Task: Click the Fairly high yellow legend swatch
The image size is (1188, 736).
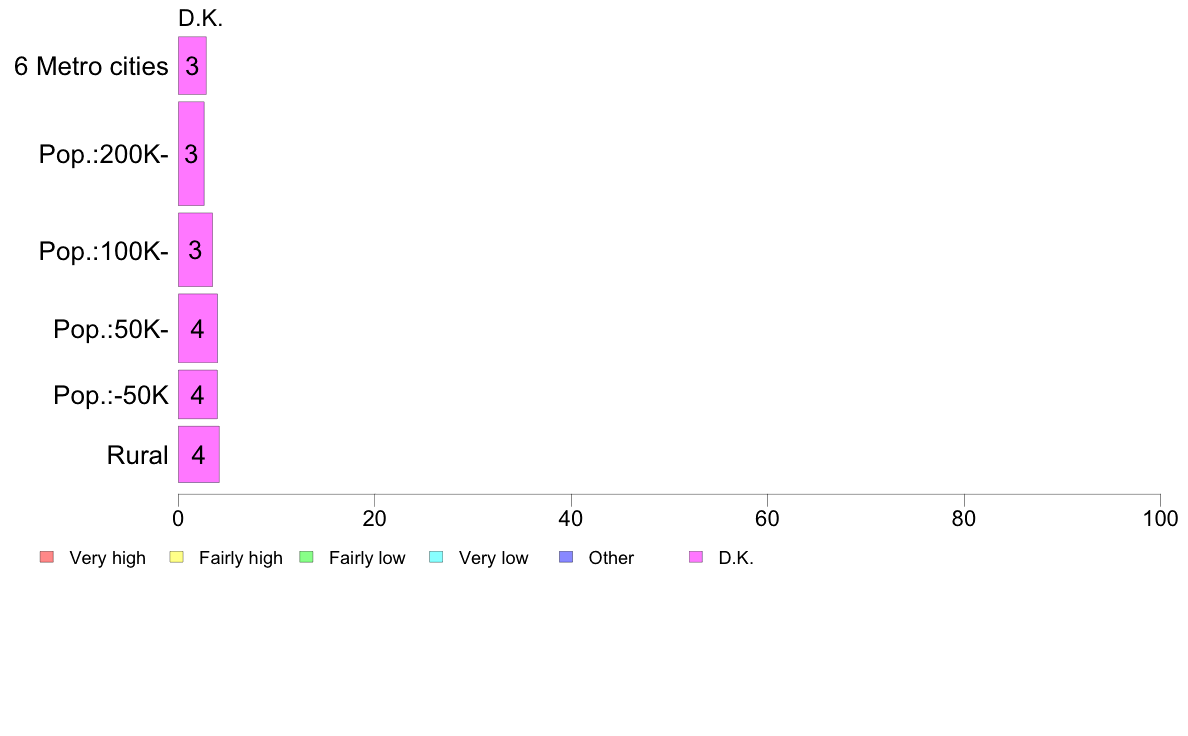Action: [x=177, y=557]
